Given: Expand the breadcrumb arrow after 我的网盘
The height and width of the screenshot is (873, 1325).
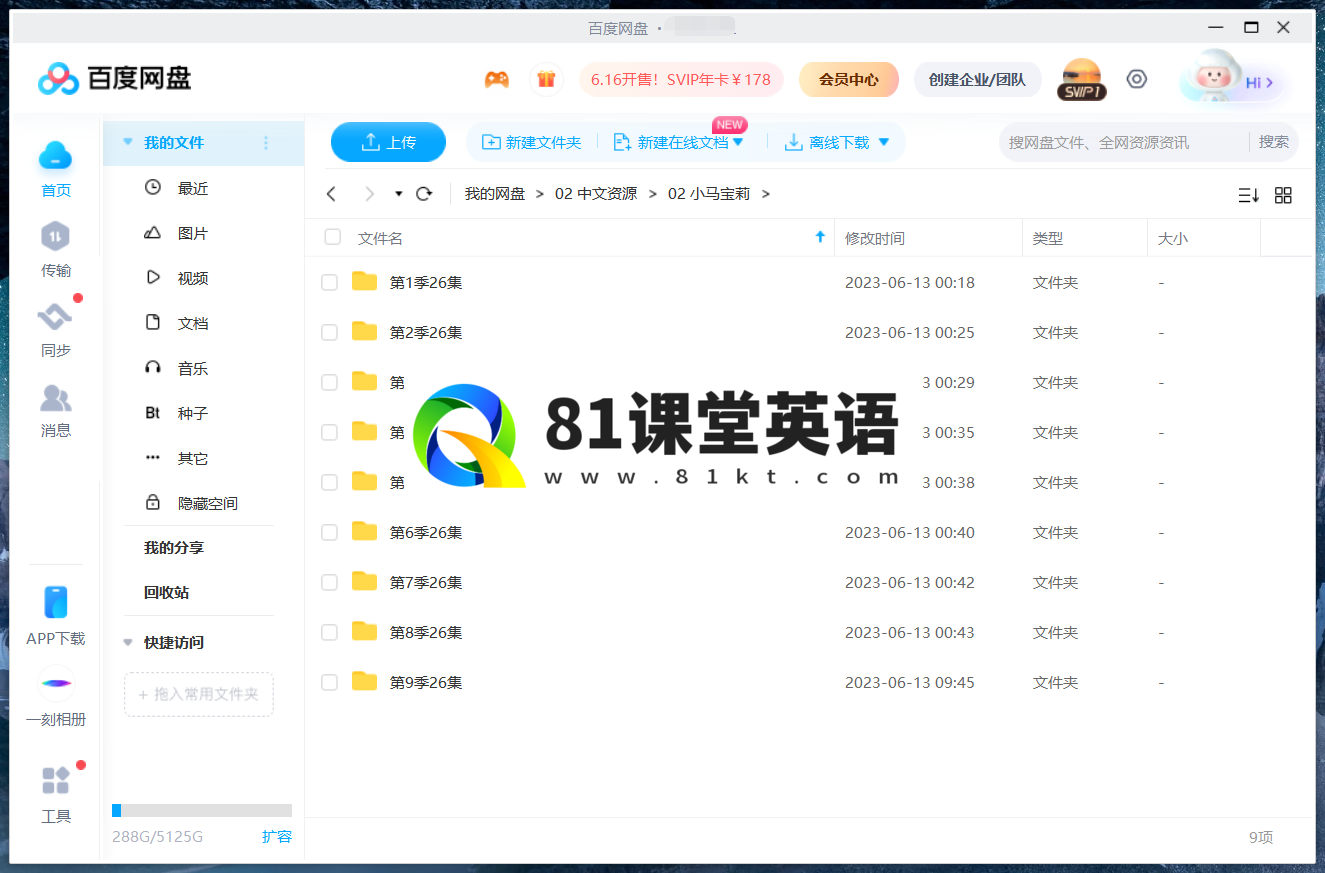Looking at the screenshot, I should (x=540, y=194).
